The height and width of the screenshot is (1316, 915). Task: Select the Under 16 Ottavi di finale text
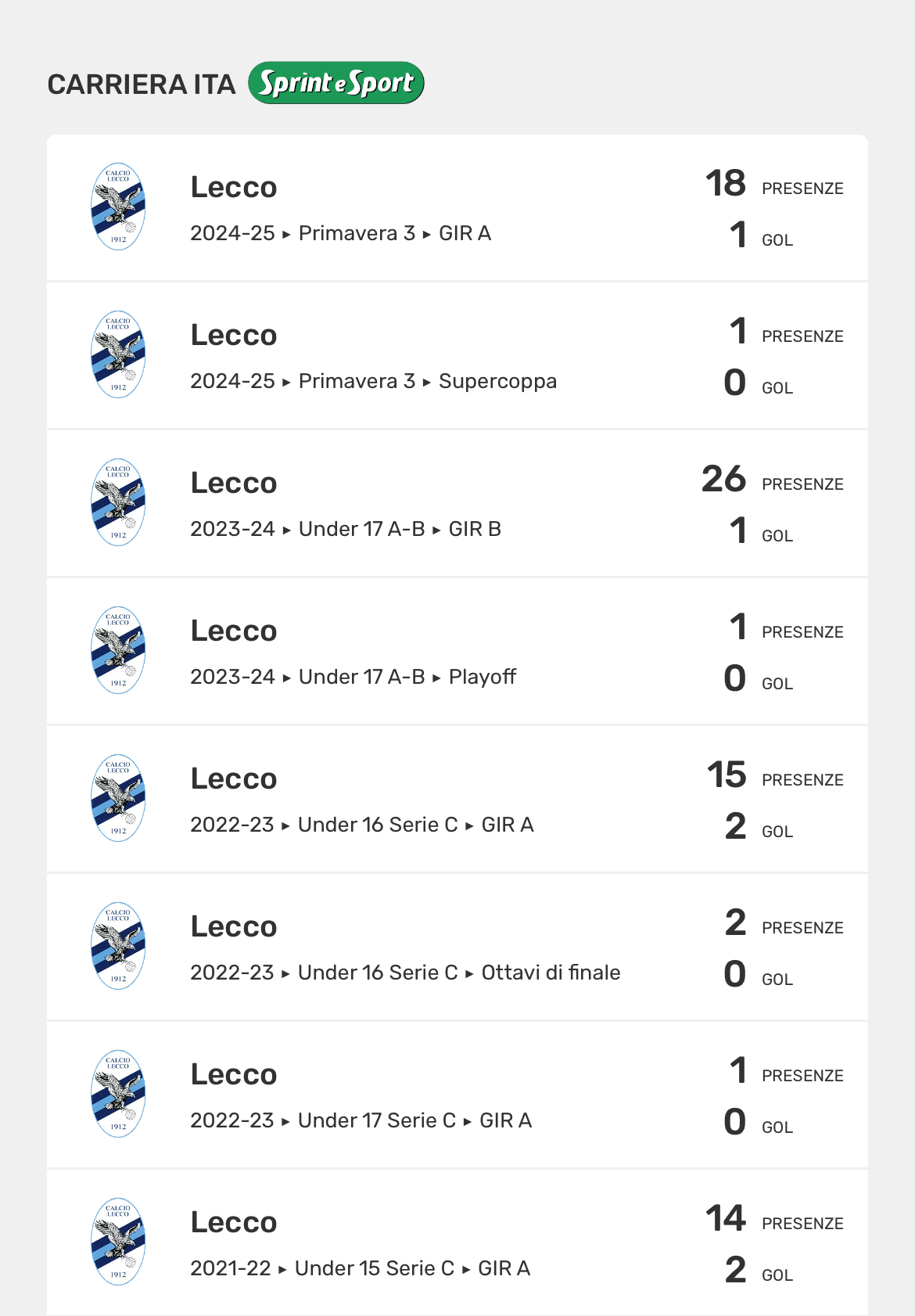point(405,973)
